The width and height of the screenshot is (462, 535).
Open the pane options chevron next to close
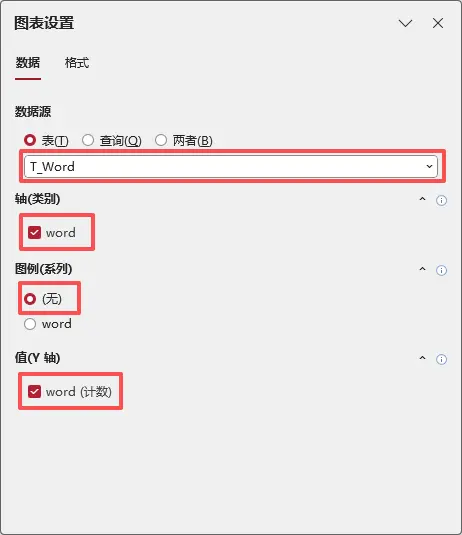[405, 23]
